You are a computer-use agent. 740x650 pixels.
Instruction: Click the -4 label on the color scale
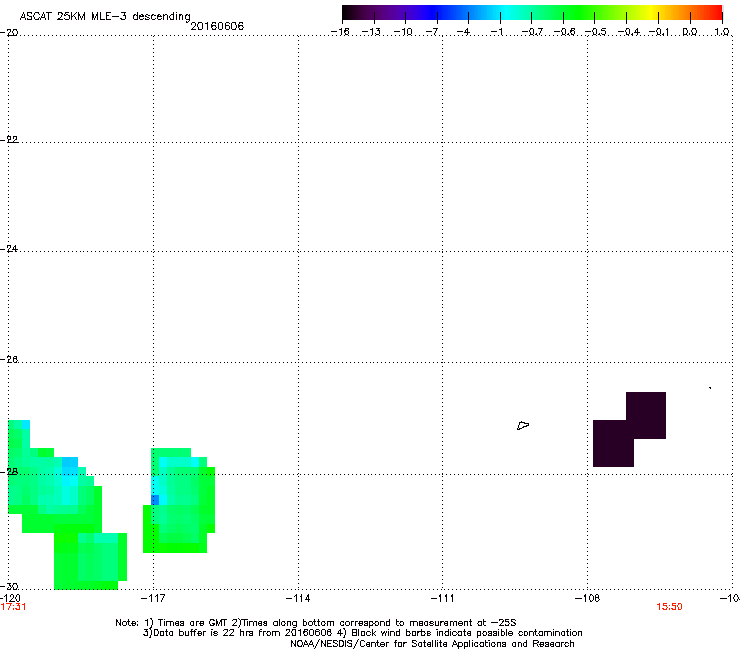[x=463, y=32]
